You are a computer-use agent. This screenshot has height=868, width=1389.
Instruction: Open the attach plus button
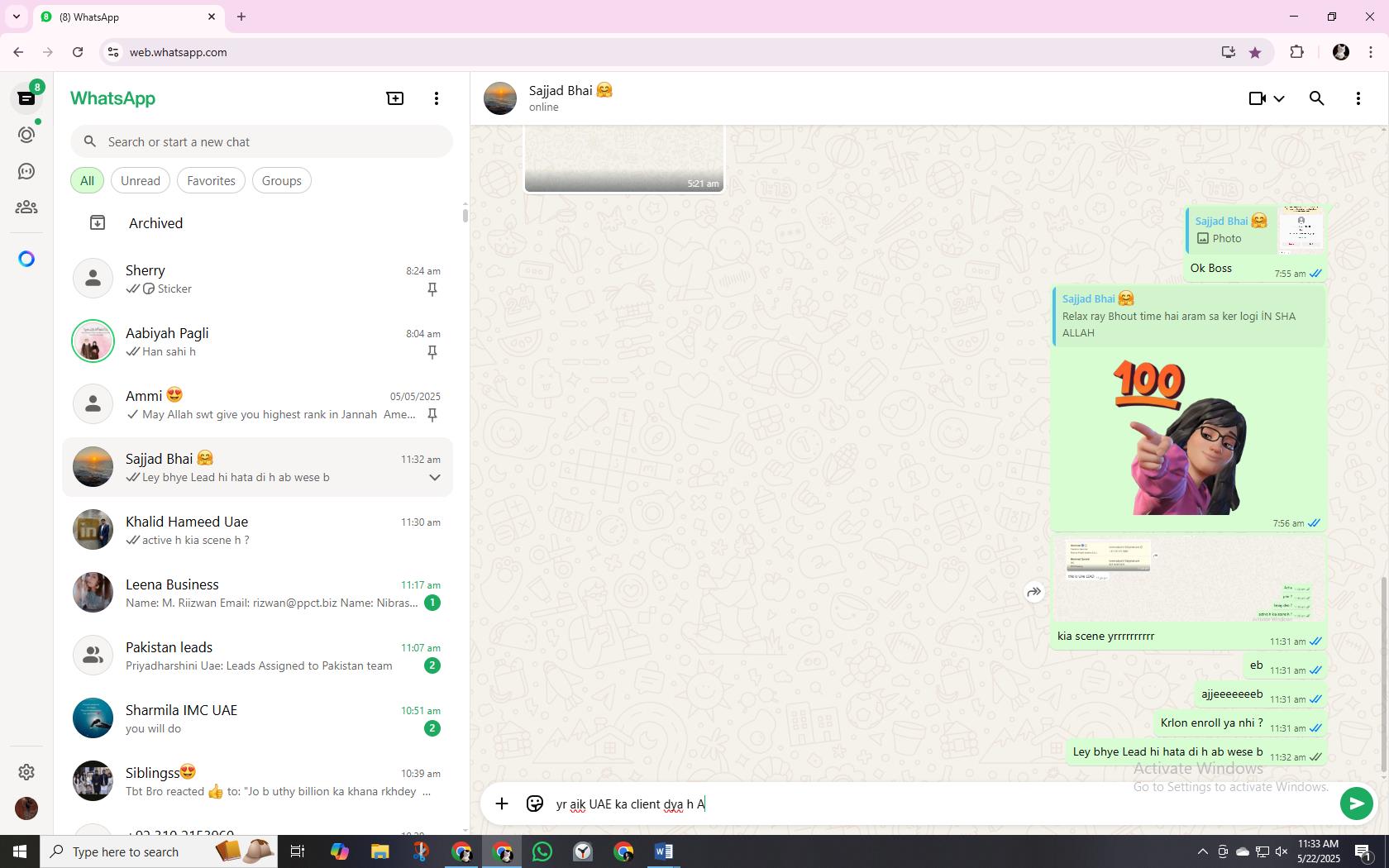coord(502,804)
